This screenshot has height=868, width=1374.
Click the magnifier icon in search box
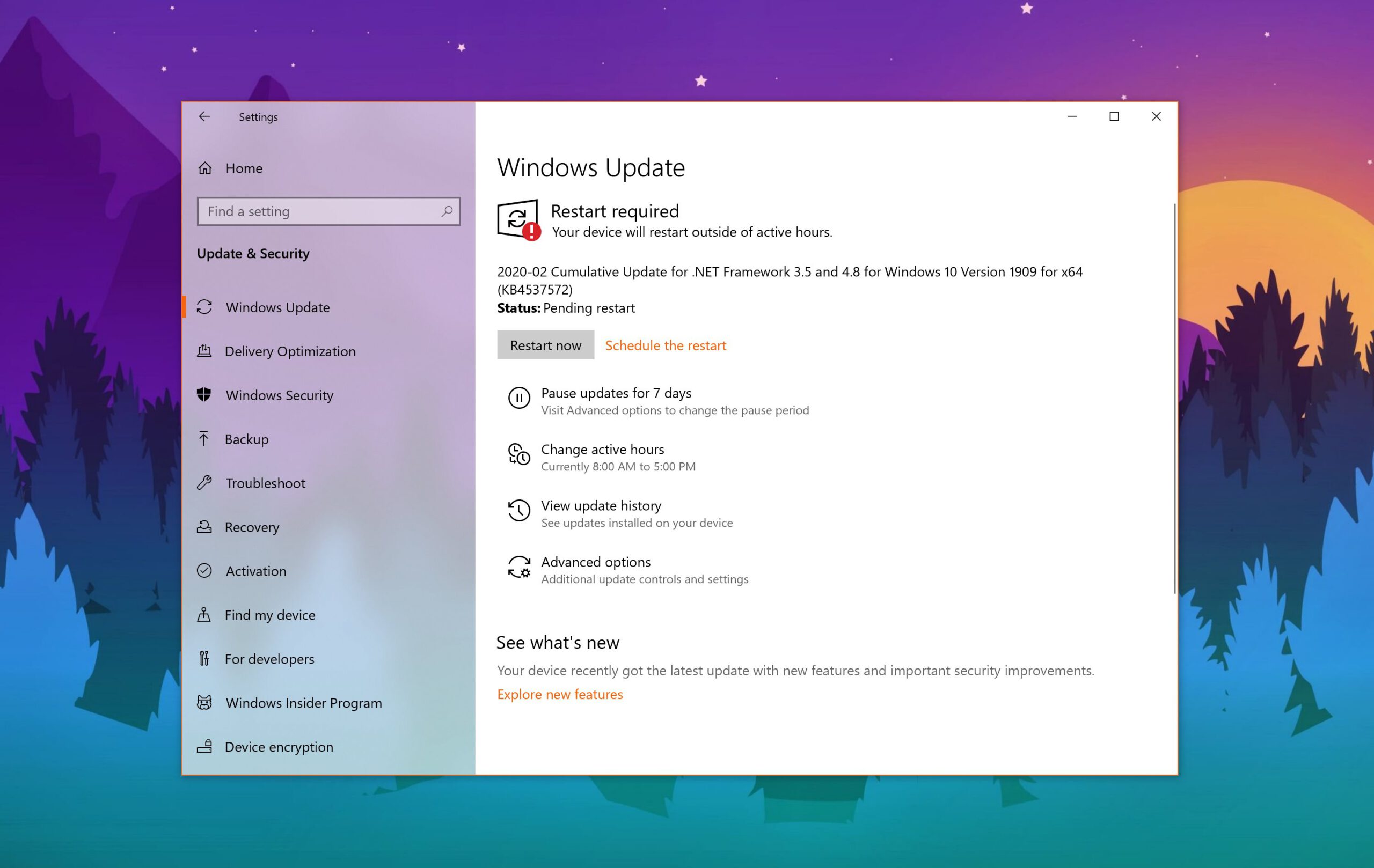tap(447, 211)
